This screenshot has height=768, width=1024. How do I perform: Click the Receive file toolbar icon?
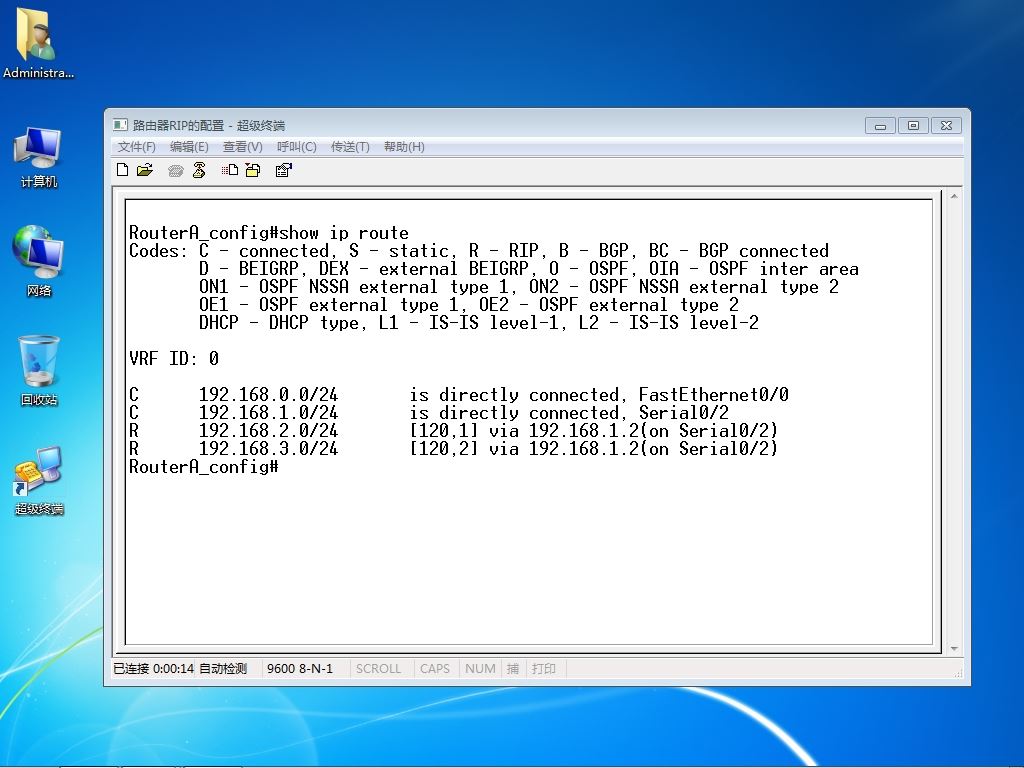coord(253,170)
